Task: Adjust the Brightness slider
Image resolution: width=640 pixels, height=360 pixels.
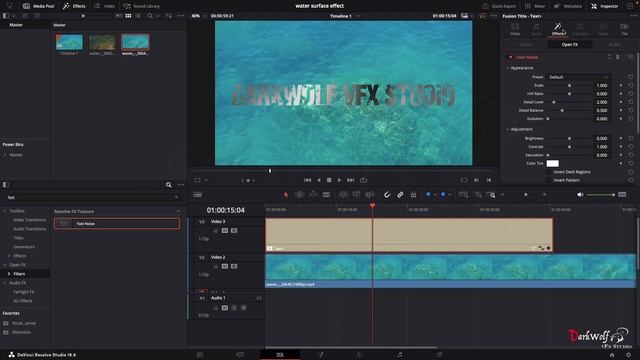Action: [x=569, y=138]
